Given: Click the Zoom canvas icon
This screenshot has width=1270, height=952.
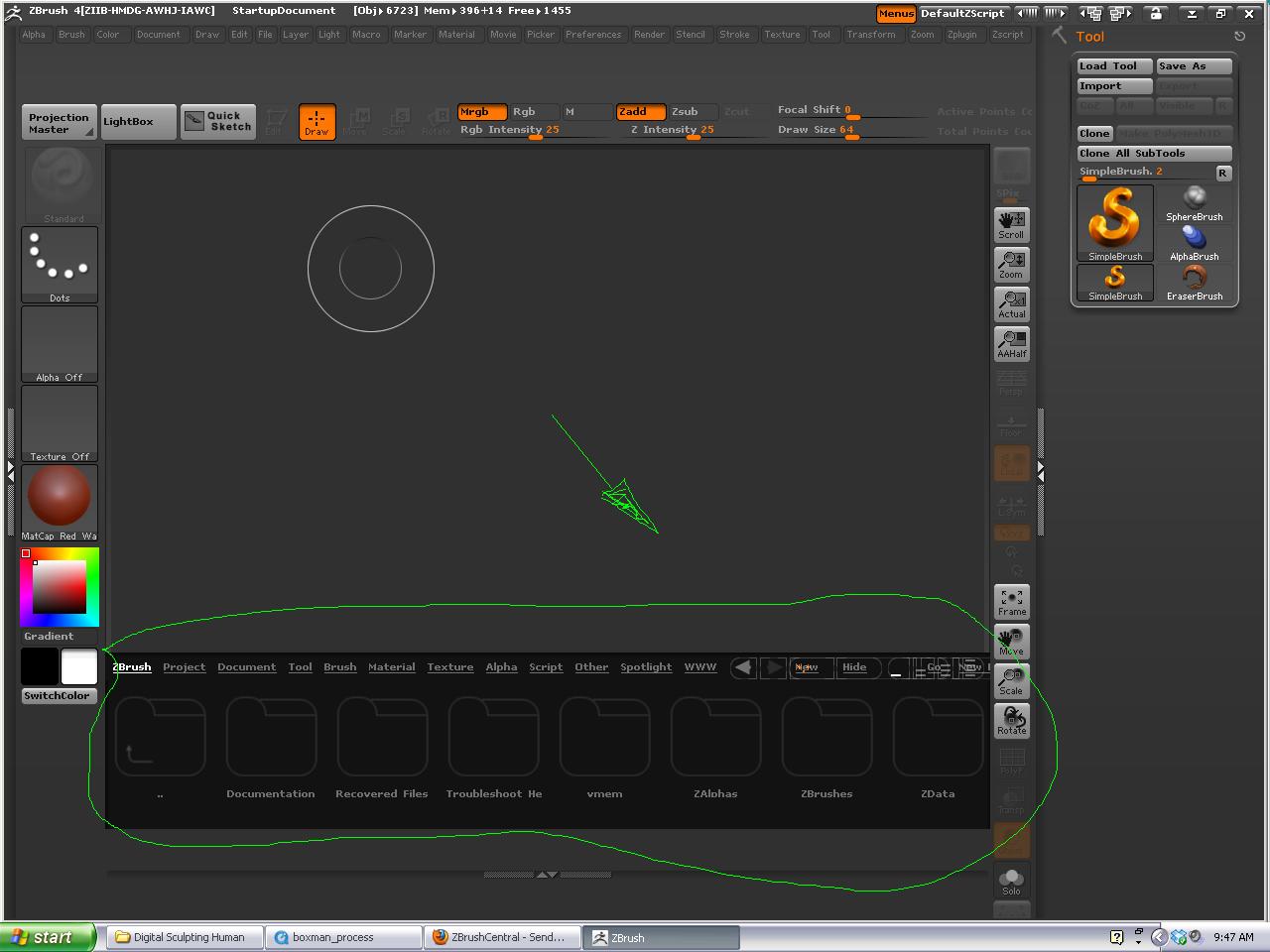Looking at the screenshot, I should (1012, 265).
